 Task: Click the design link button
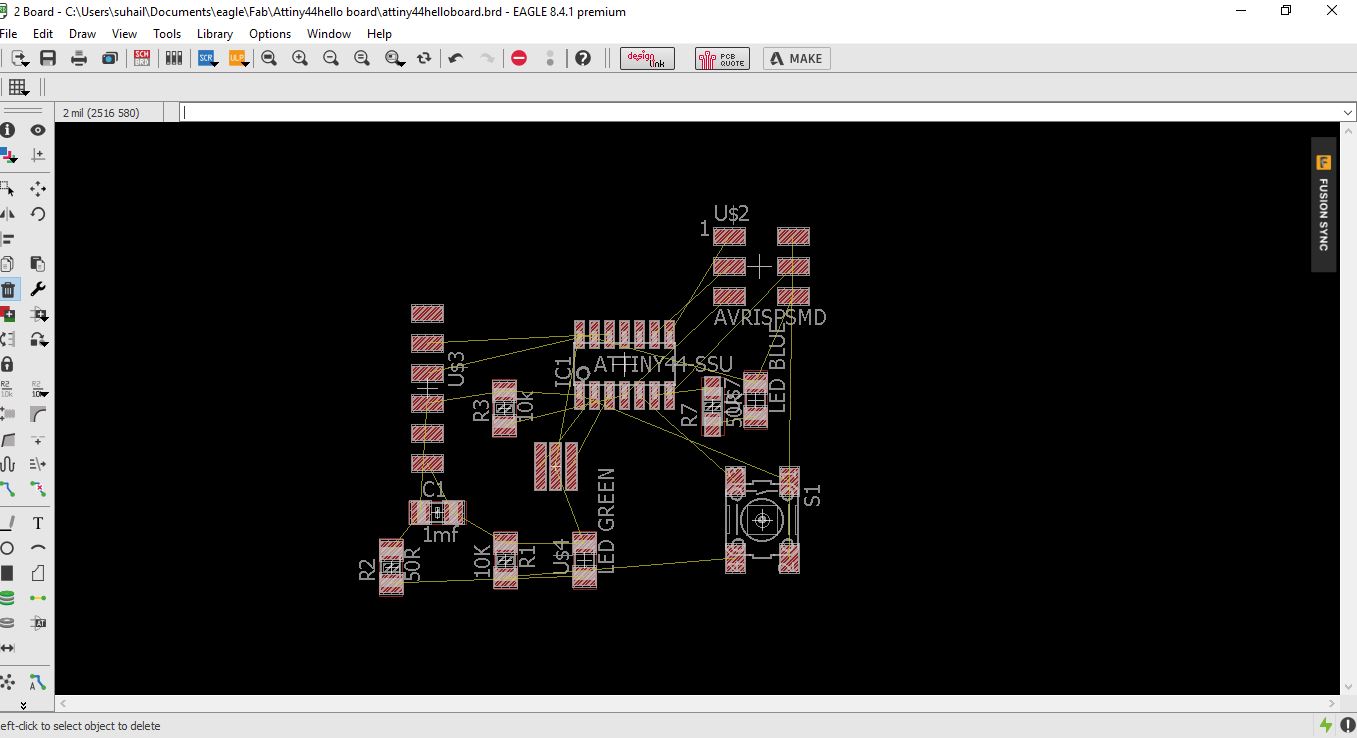pos(647,58)
